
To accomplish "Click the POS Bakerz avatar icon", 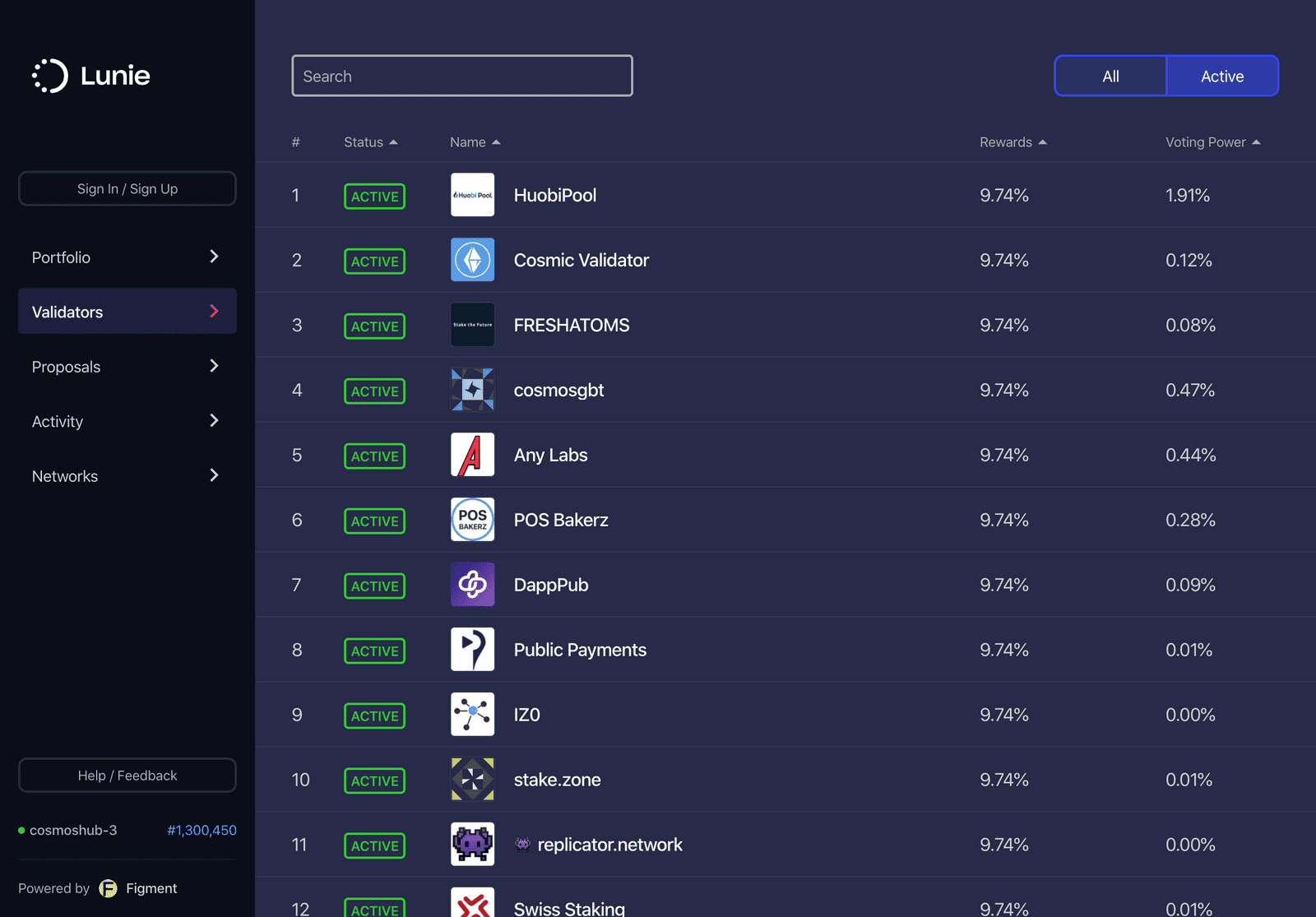I will coord(472,520).
